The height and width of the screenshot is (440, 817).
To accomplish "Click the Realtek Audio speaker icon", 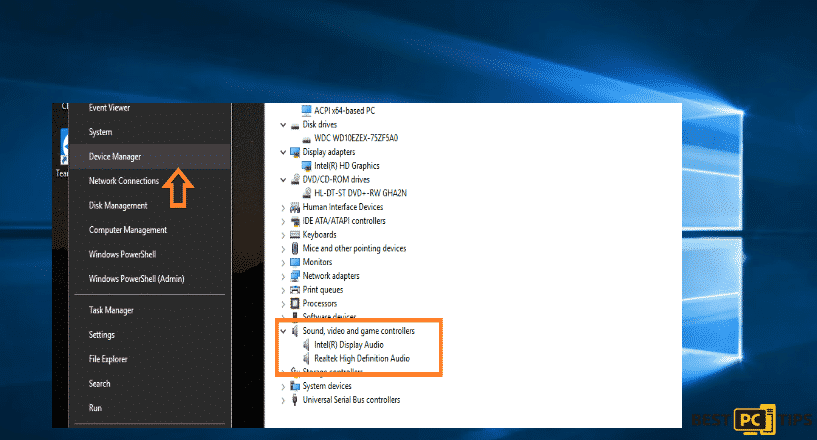I will 306,359.
